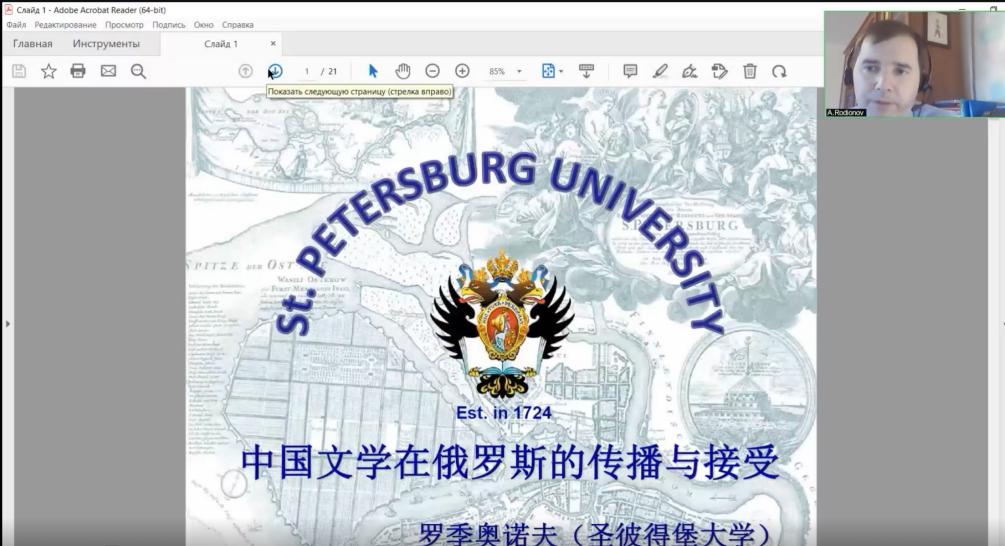
Task: Open the Fill and Sign tool
Action: pyautogui.click(x=690, y=71)
